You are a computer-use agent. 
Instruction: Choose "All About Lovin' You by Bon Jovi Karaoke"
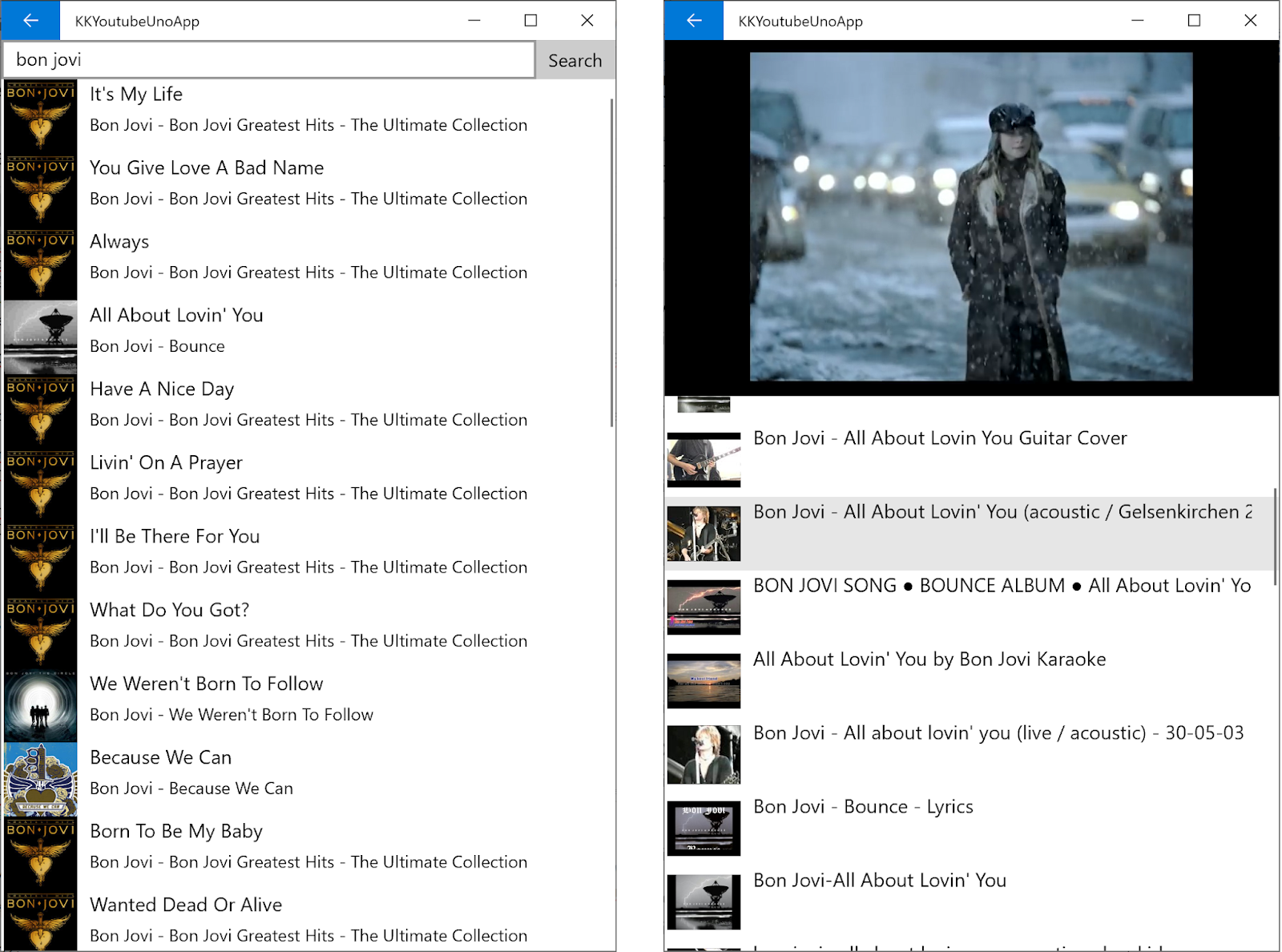(929, 660)
